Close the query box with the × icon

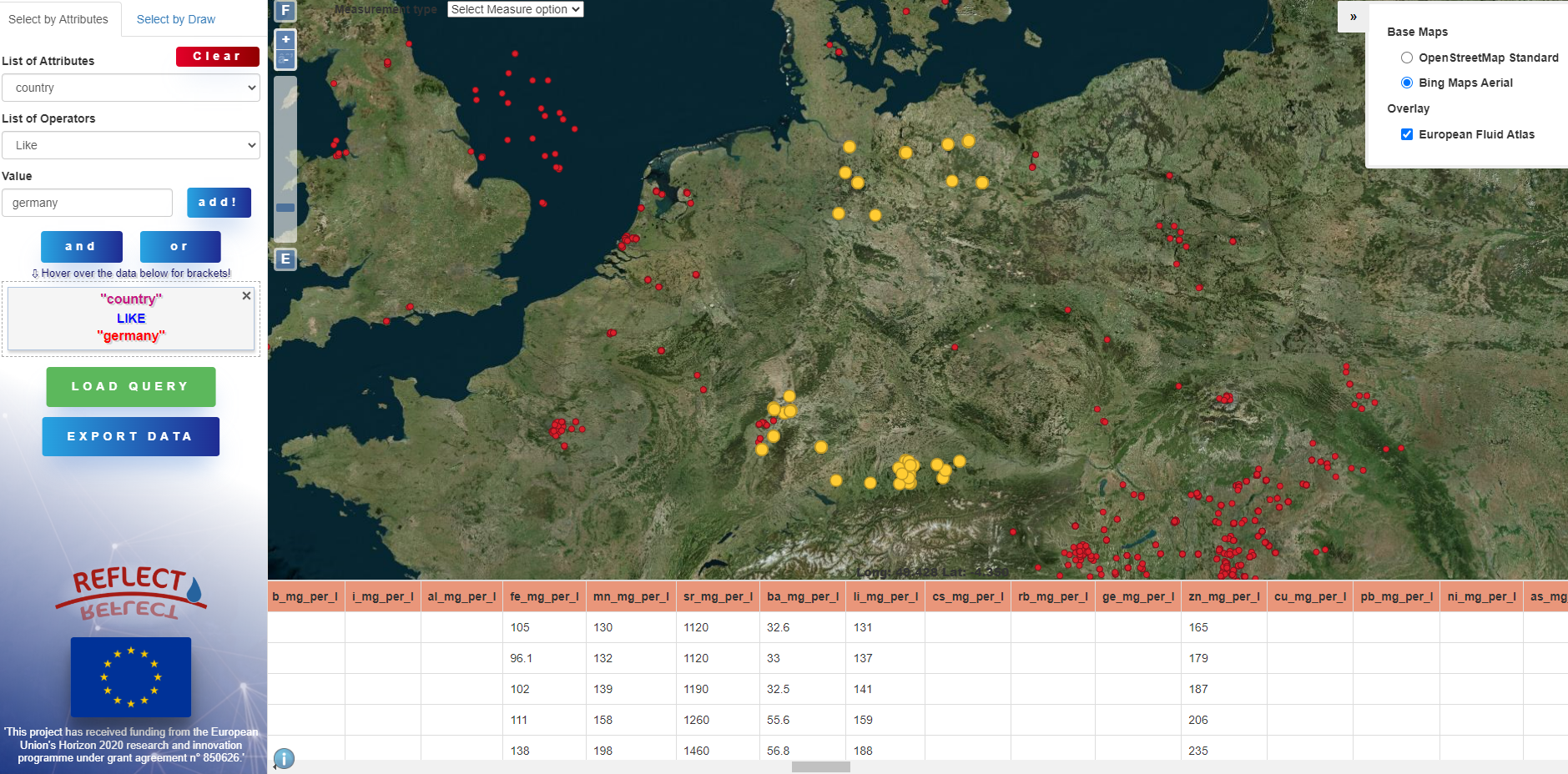point(246,295)
